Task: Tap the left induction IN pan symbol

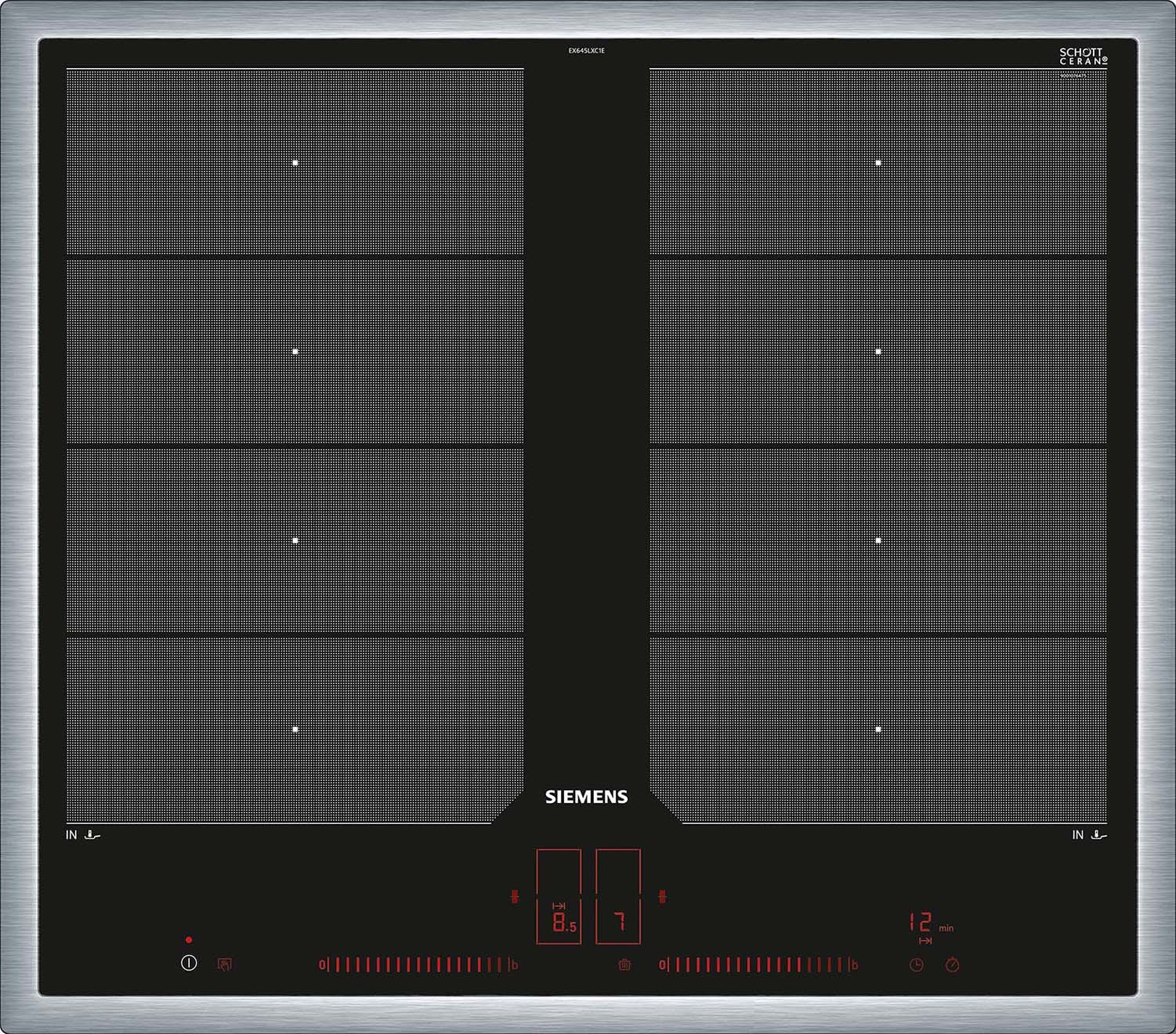Action: tap(83, 835)
